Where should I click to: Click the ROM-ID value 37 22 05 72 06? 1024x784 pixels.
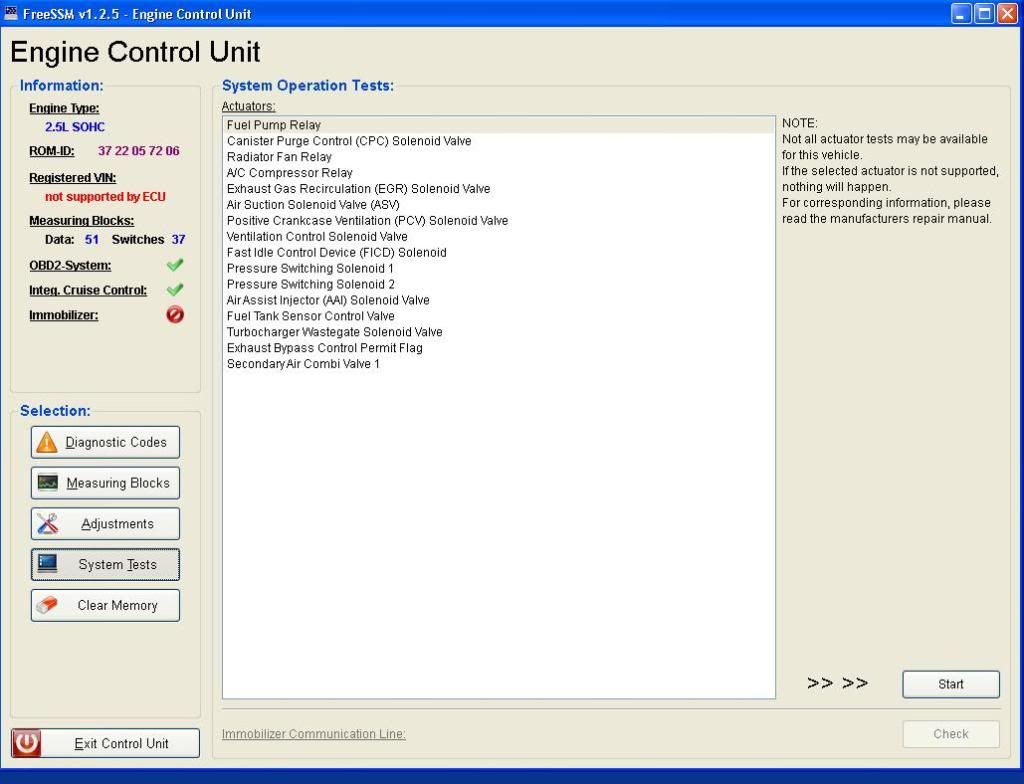pos(138,151)
